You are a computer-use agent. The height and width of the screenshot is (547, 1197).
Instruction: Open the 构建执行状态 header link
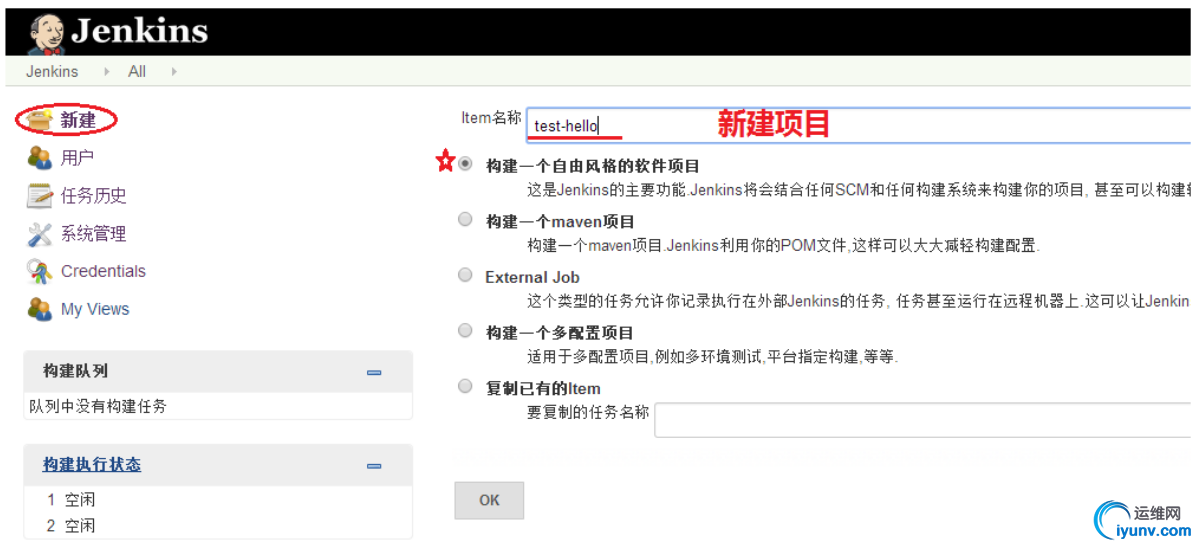pyautogui.click(x=92, y=465)
